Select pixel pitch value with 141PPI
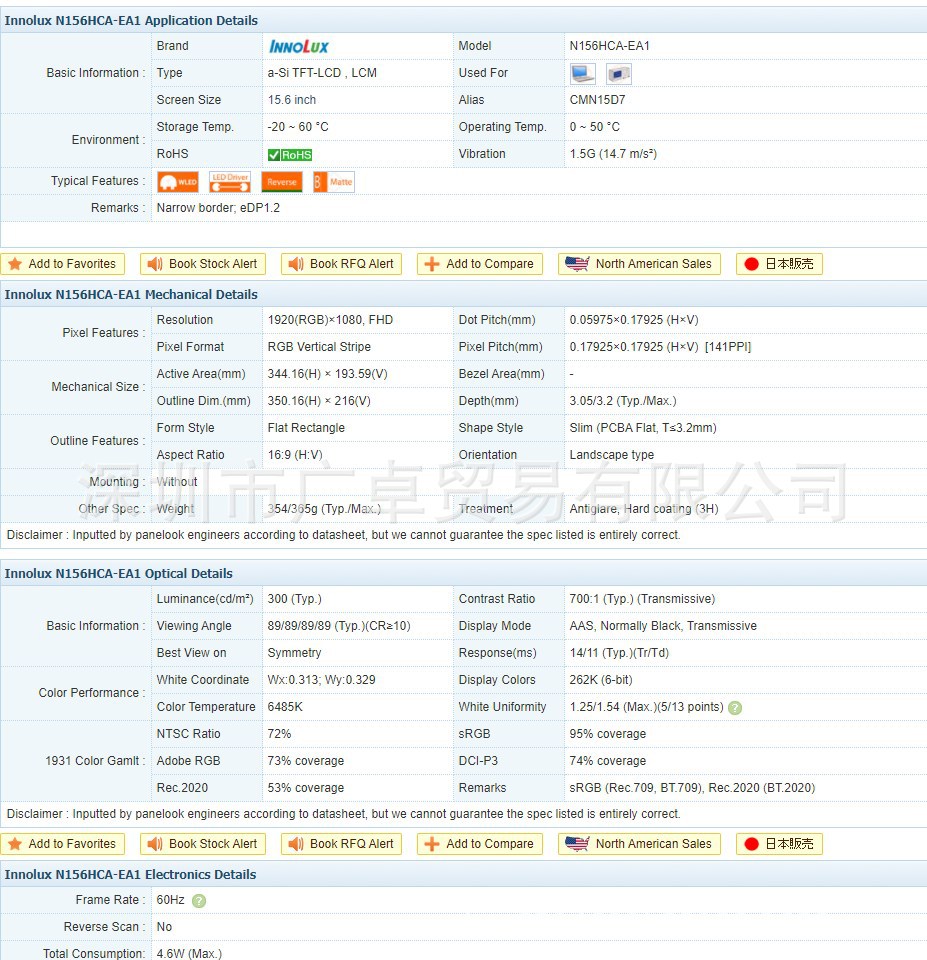Viewport: 927px width, 960px height. pos(660,347)
